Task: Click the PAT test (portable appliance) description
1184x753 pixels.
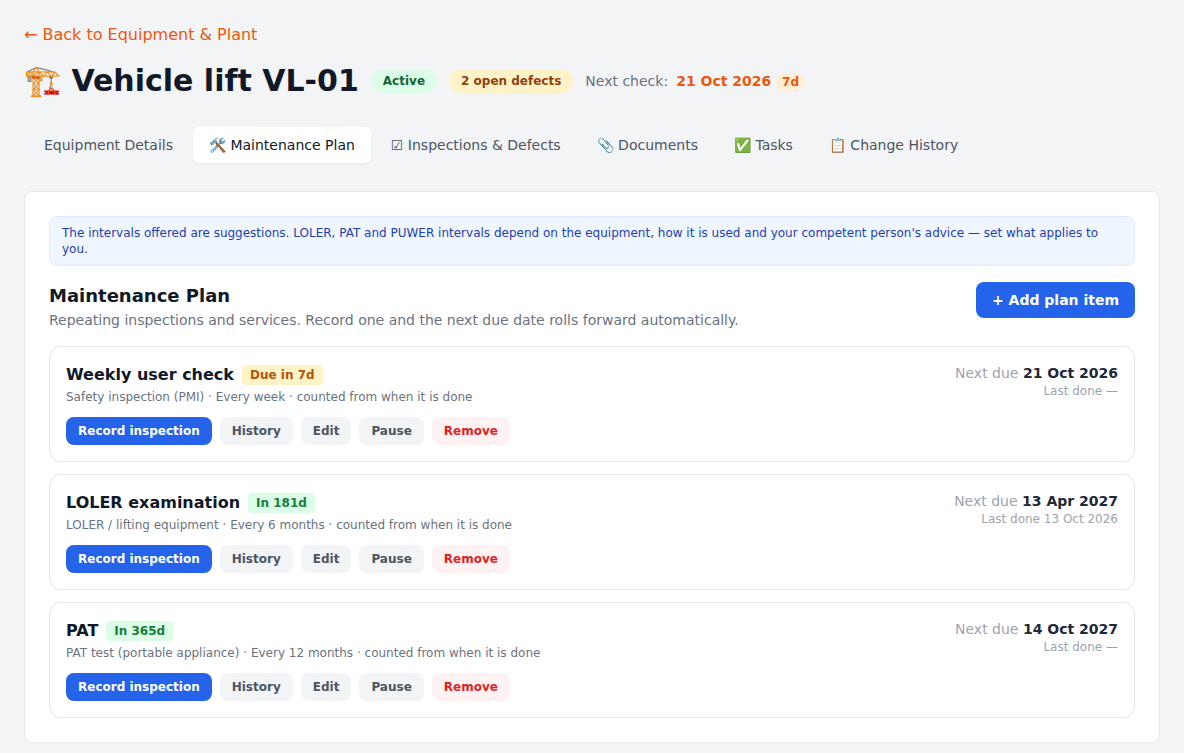Action: click(303, 653)
